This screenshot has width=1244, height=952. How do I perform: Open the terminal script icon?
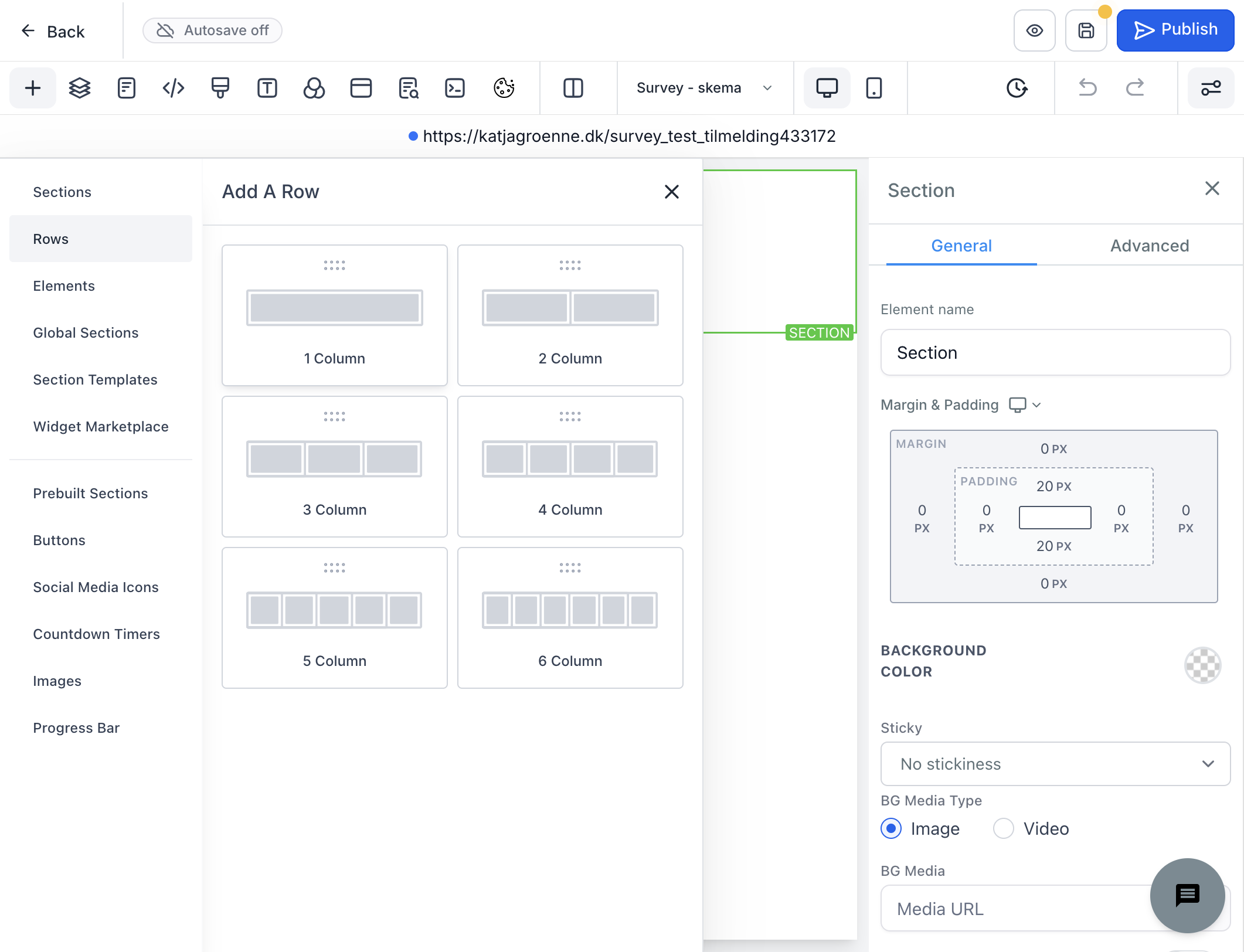(x=455, y=88)
